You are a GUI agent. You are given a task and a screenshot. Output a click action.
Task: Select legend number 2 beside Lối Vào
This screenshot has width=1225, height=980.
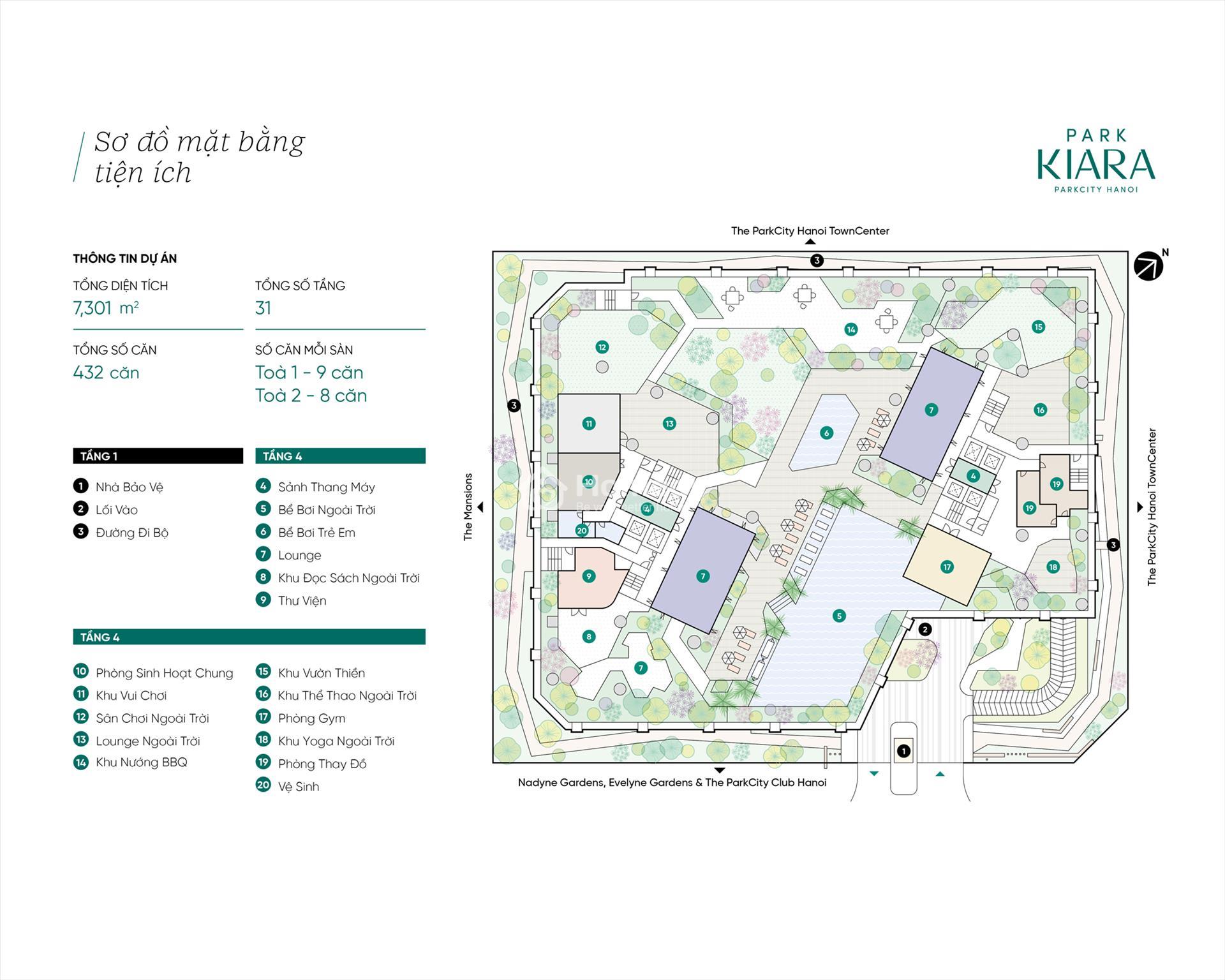(x=80, y=509)
